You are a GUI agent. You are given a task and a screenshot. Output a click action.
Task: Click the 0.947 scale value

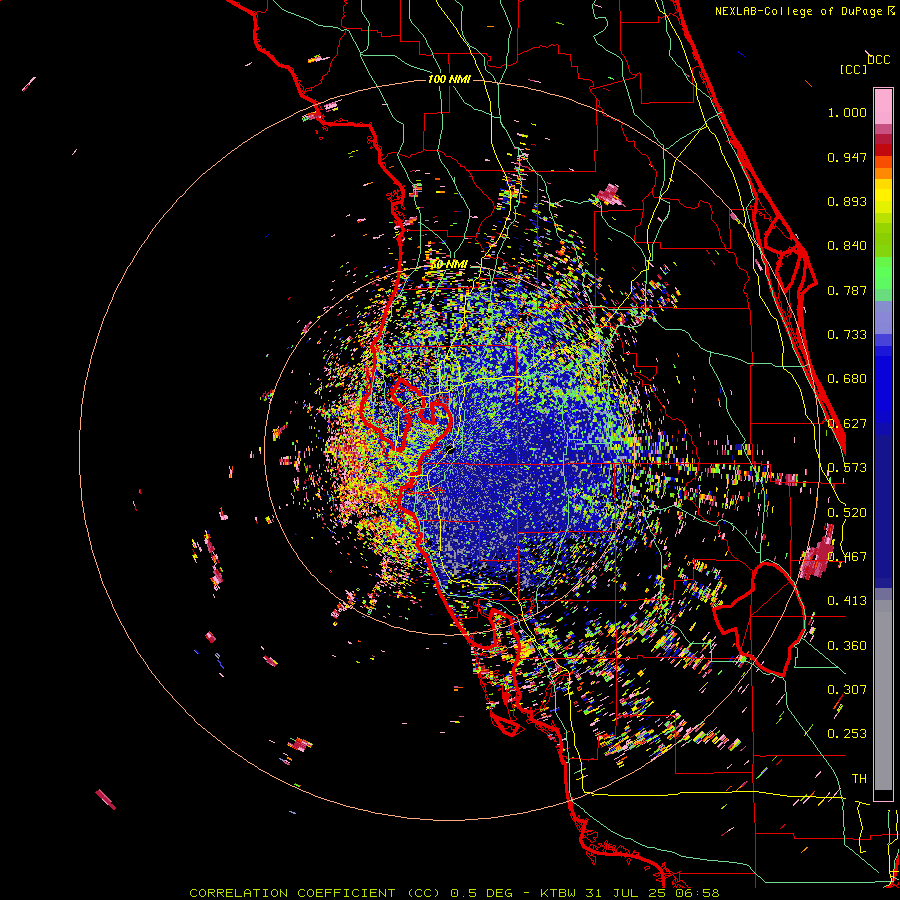pos(847,157)
